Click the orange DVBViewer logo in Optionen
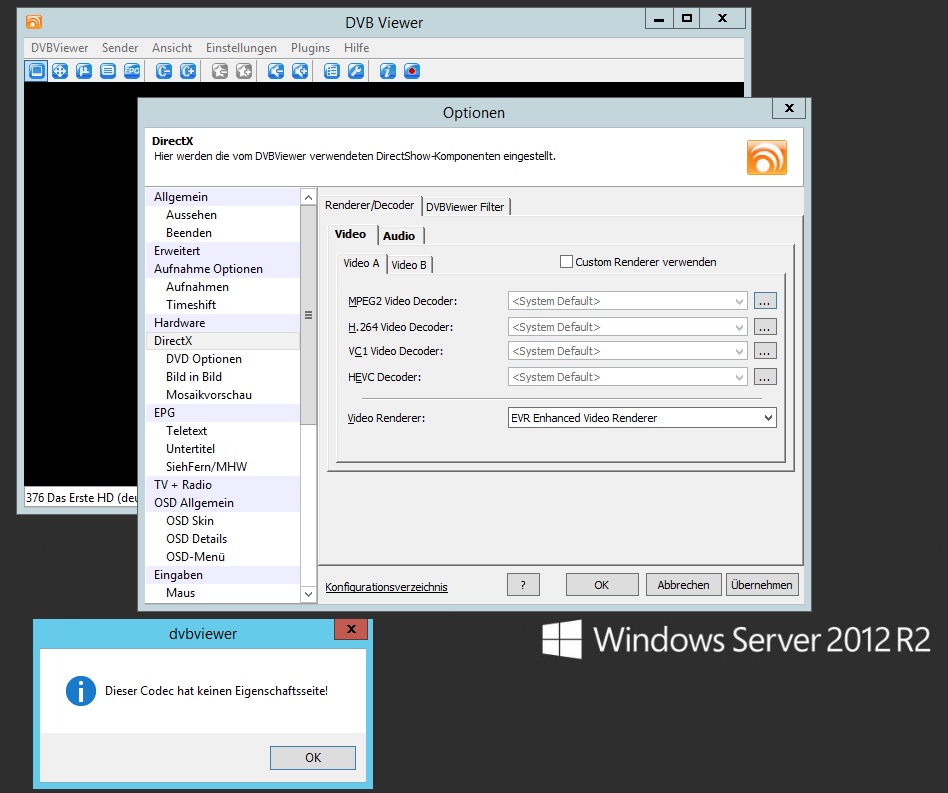This screenshot has height=793, width=948. click(x=767, y=157)
